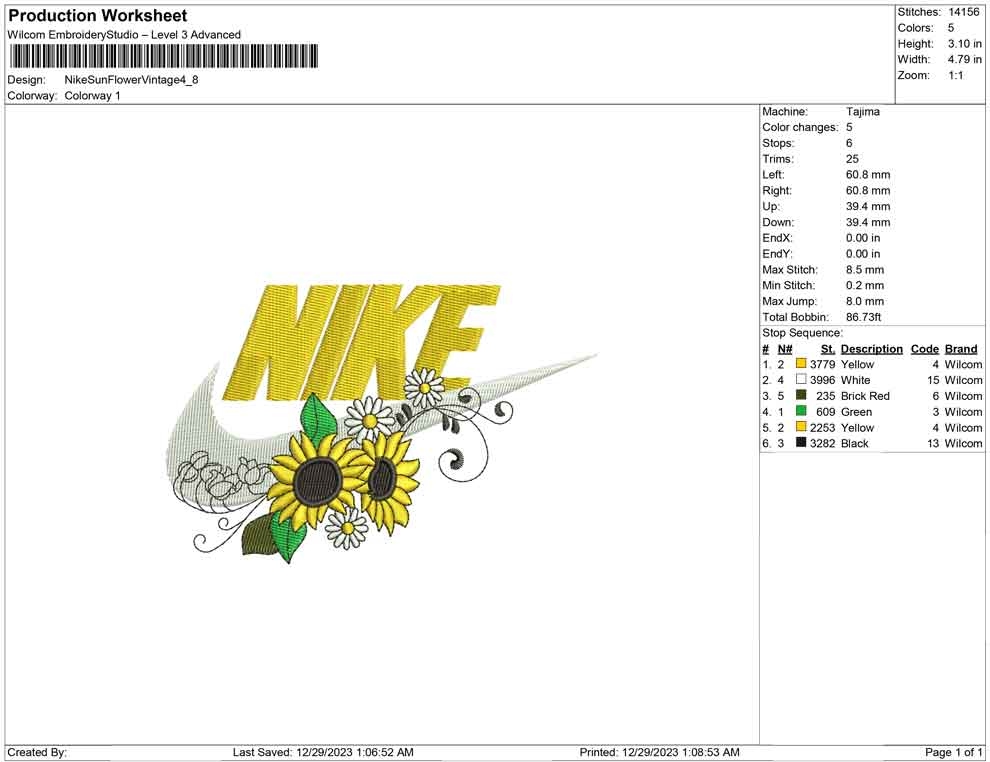Click 'Printed: 12/29/2023 1:08:53 AM'
The image size is (990, 762).
point(659,752)
